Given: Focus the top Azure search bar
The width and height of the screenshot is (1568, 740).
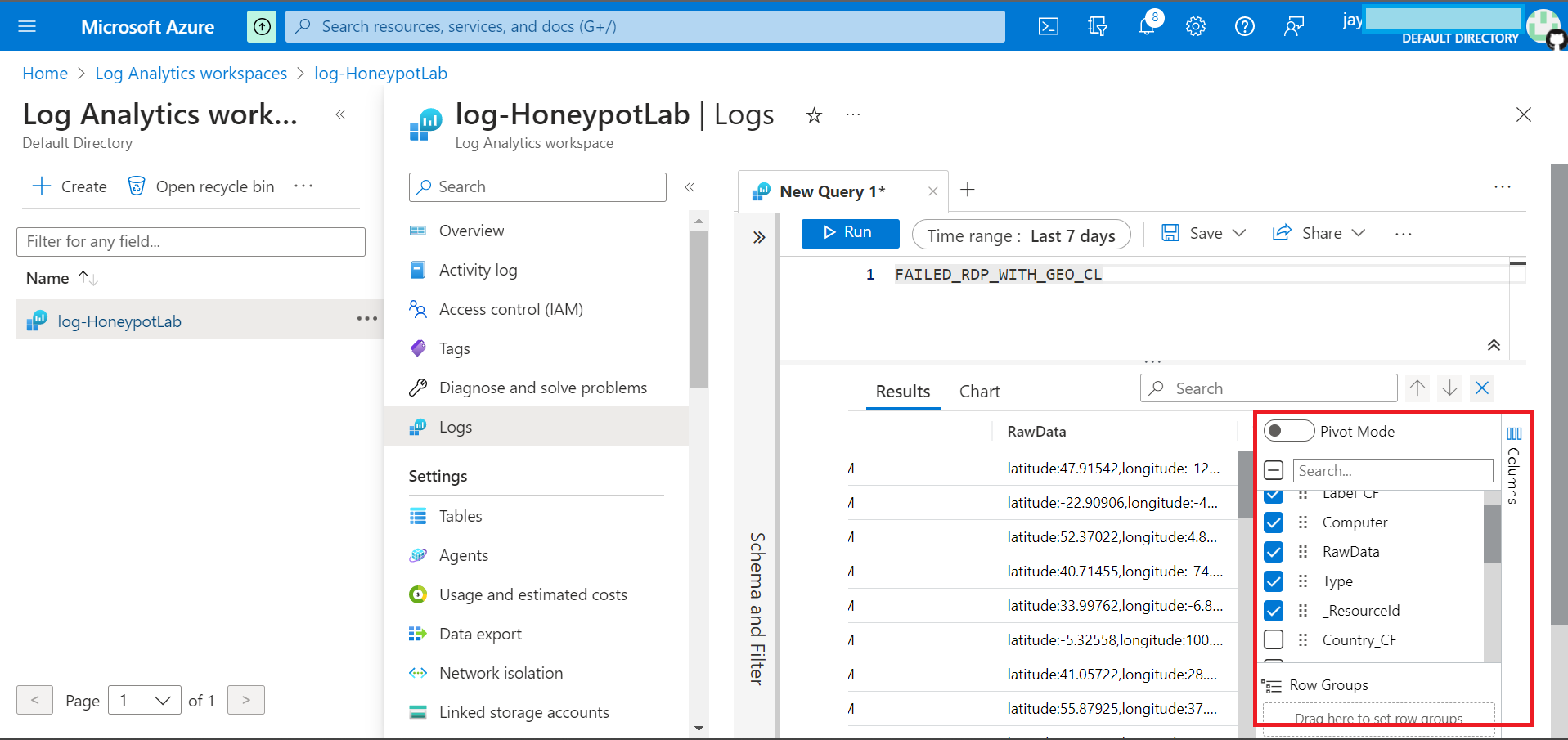Looking at the screenshot, I should coord(645,26).
